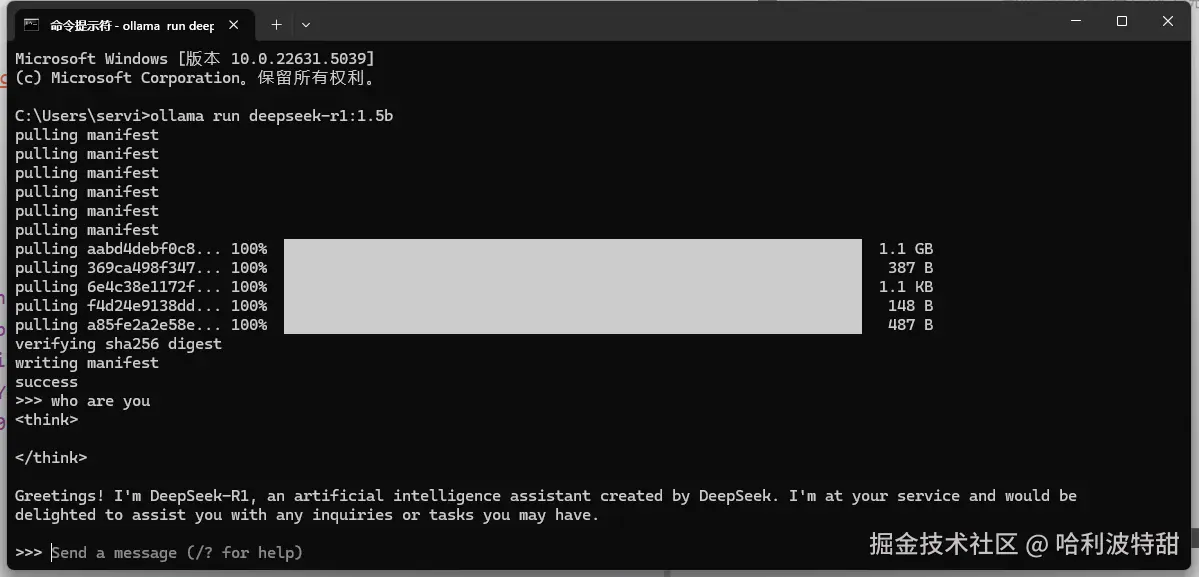
Task: Click the aabd4debf0c8 1.1 GB progress bar
Action: (572, 248)
